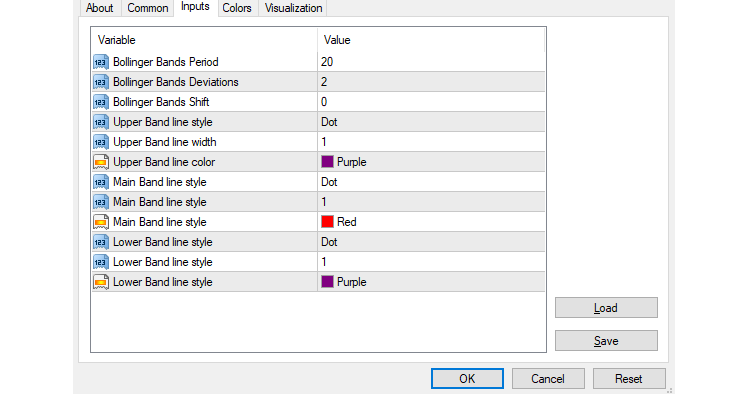Select the 'Upper Band line style' variable name
This screenshot has height=394, width=750.
click(163, 122)
